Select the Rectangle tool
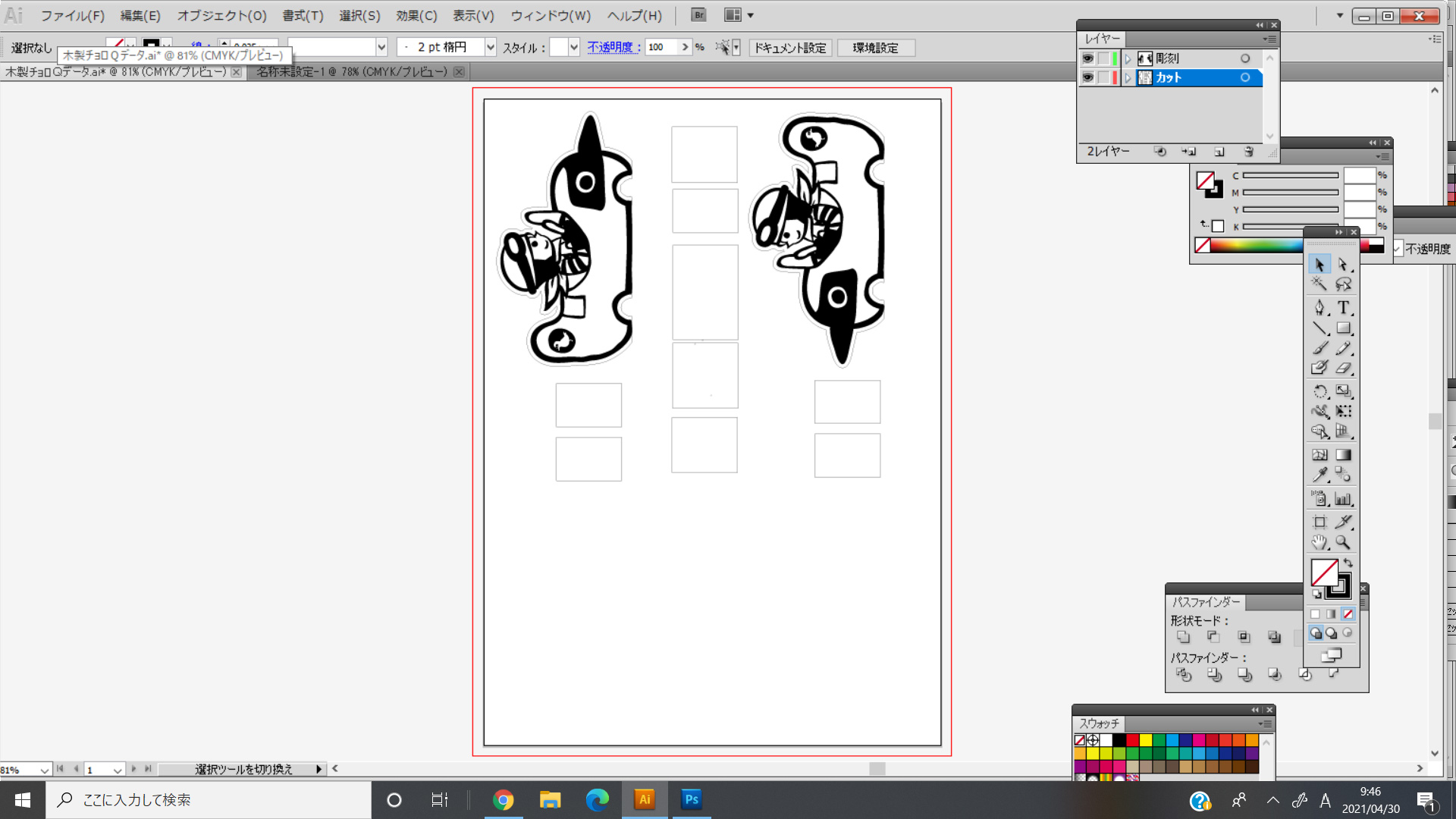Screen dimensions: 1456x819 pos(1343,328)
